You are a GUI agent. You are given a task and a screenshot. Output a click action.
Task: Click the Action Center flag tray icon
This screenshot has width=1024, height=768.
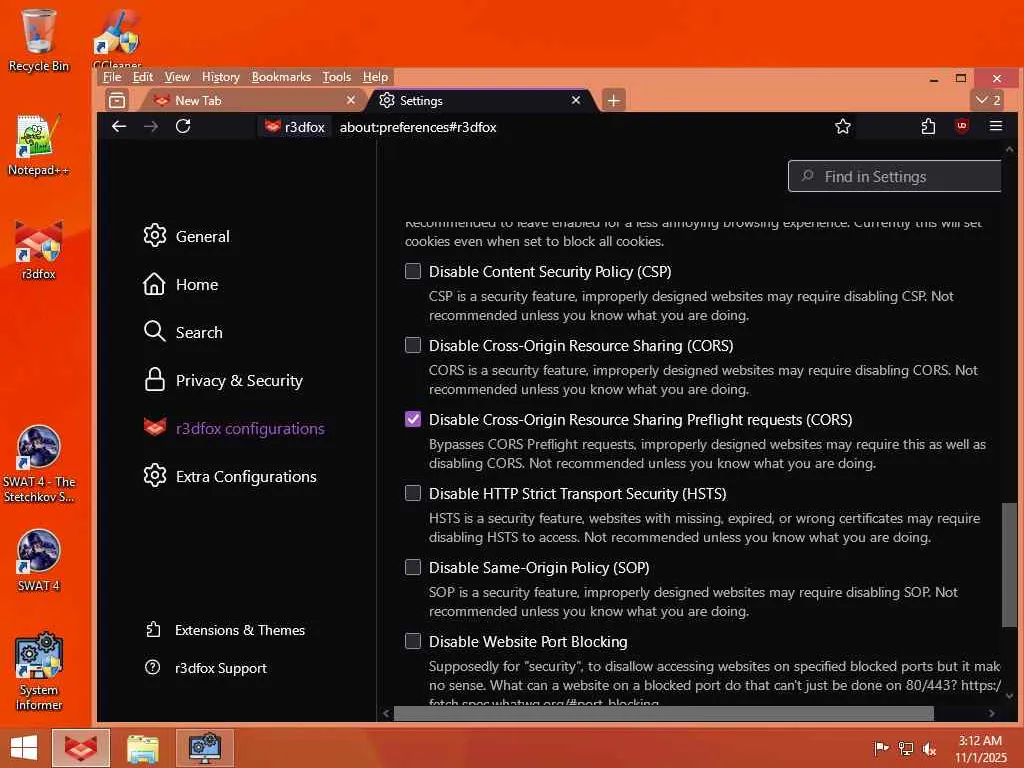881,748
